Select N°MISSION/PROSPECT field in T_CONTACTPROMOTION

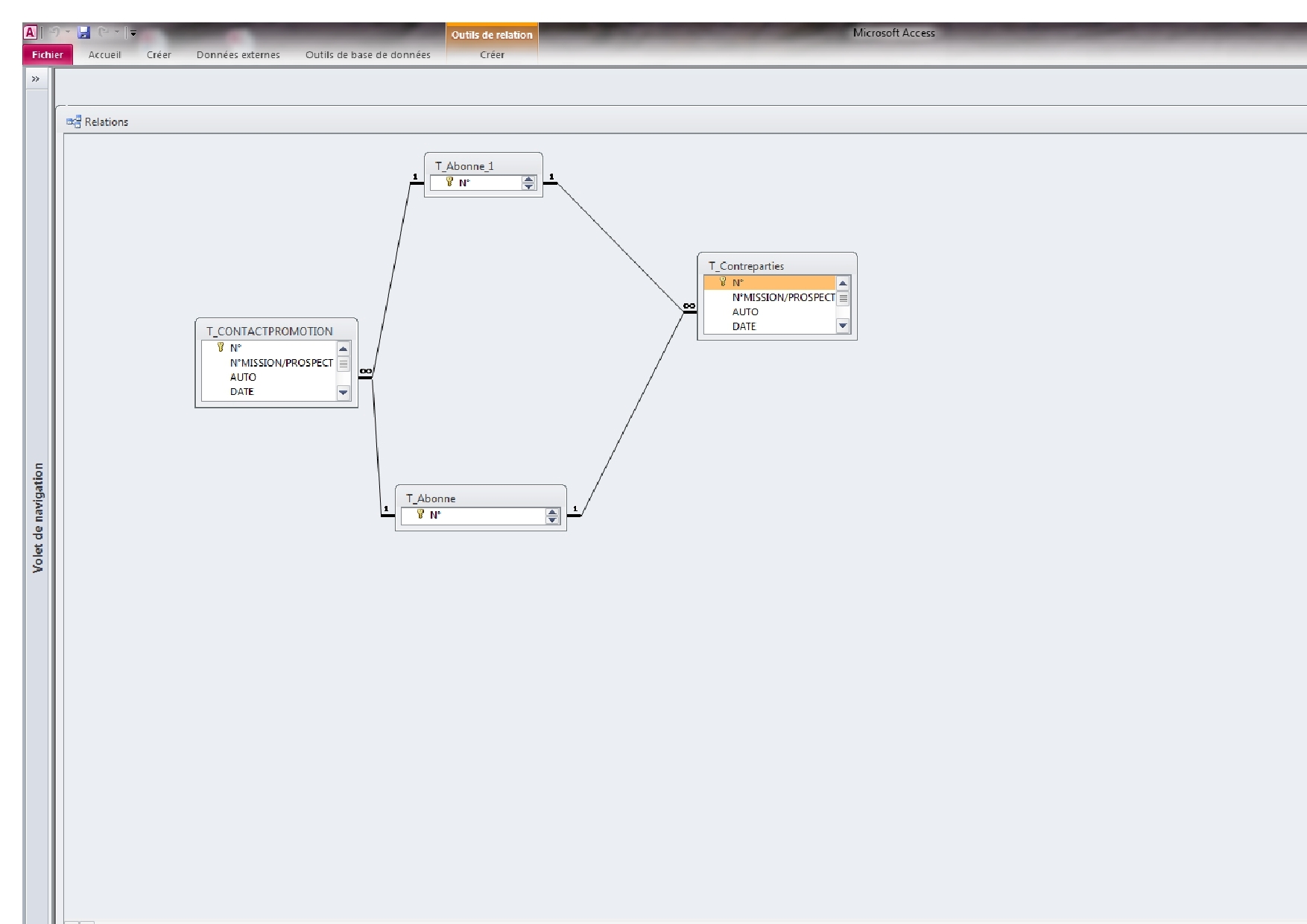click(x=269, y=363)
